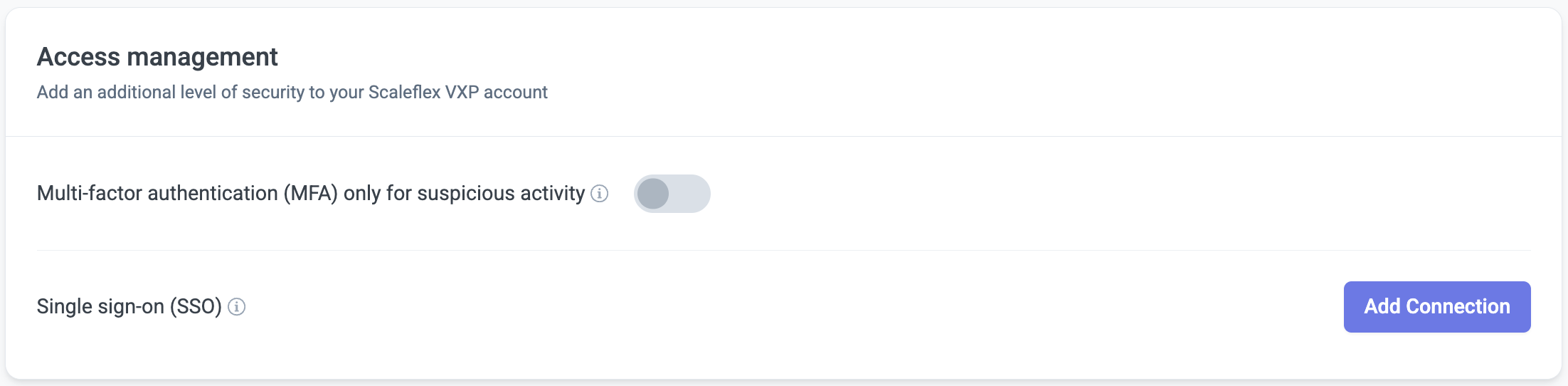Turn on the multi-factor authentication toggle
The width and height of the screenshot is (1568, 386).
[672, 194]
